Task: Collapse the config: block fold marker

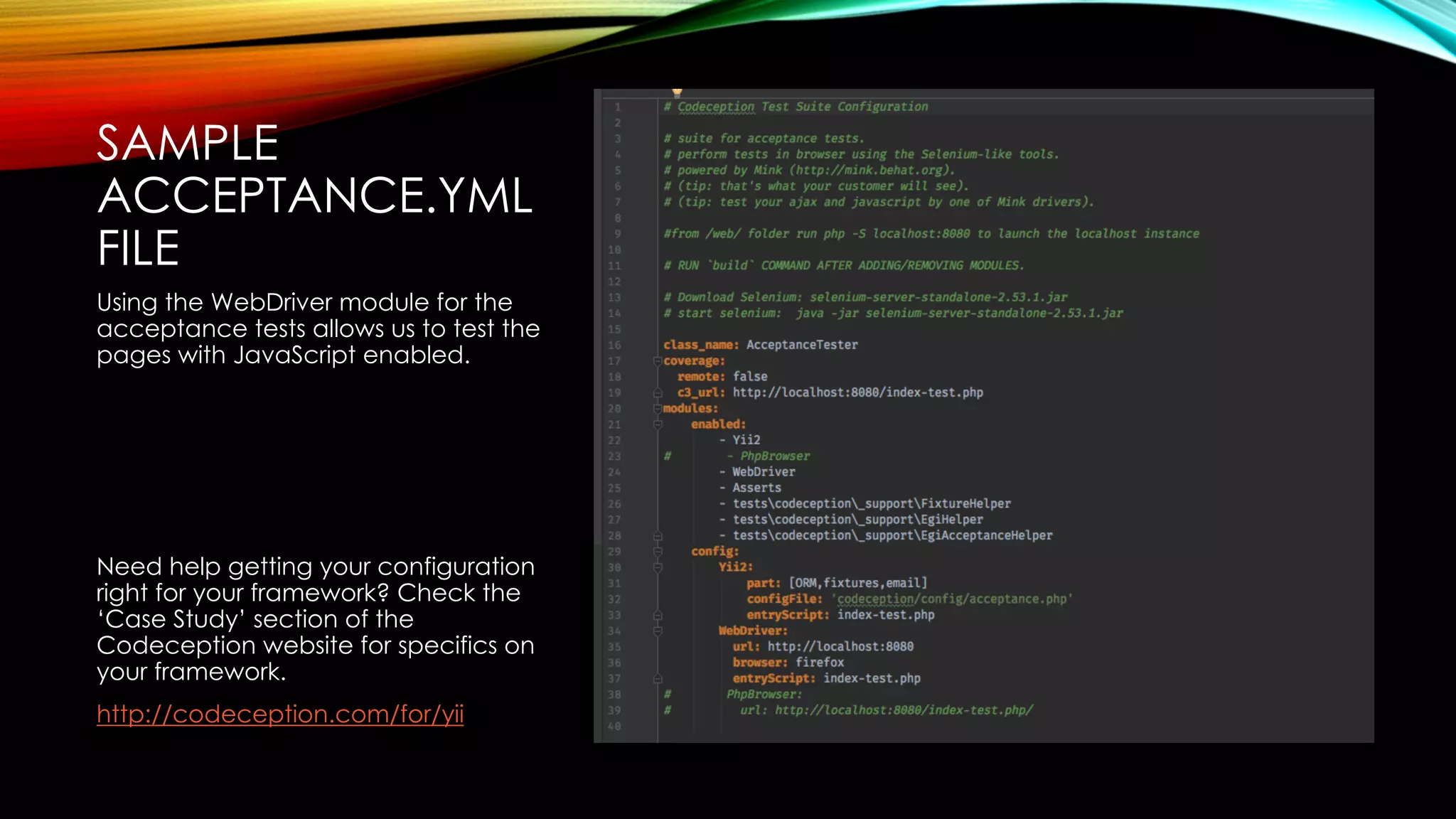Action: pyautogui.click(x=658, y=552)
